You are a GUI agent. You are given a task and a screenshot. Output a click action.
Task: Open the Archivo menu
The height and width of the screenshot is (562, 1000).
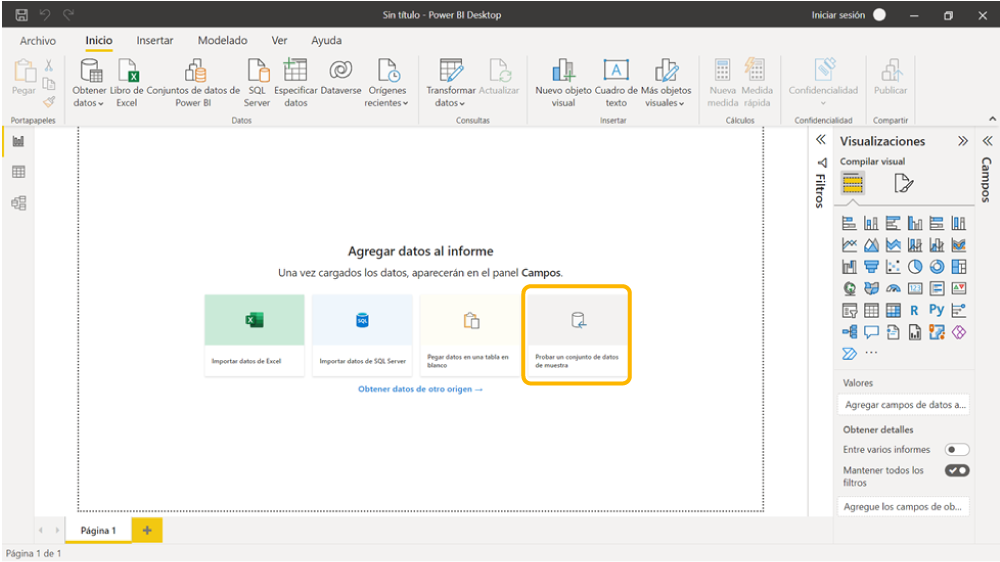coord(38,40)
